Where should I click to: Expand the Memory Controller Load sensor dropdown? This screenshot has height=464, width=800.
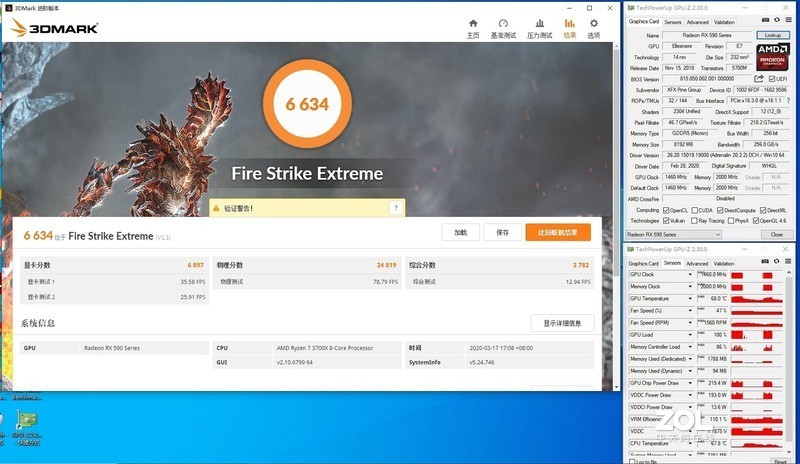(690, 347)
